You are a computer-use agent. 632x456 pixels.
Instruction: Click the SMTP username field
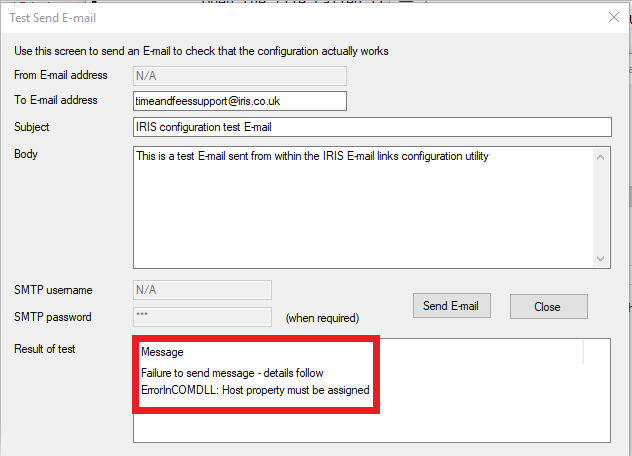[x=202, y=290]
